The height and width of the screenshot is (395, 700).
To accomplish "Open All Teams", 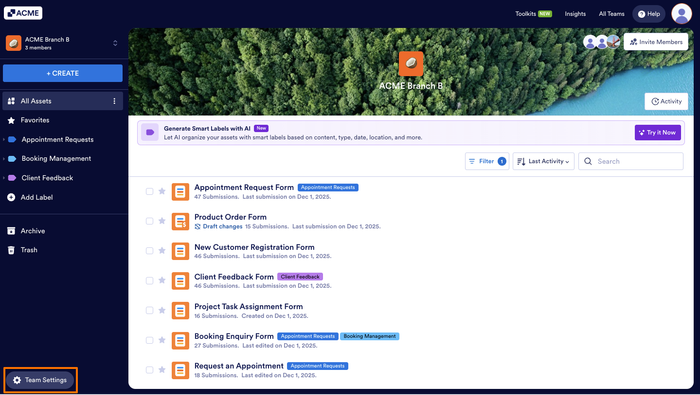I will [x=612, y=14].
